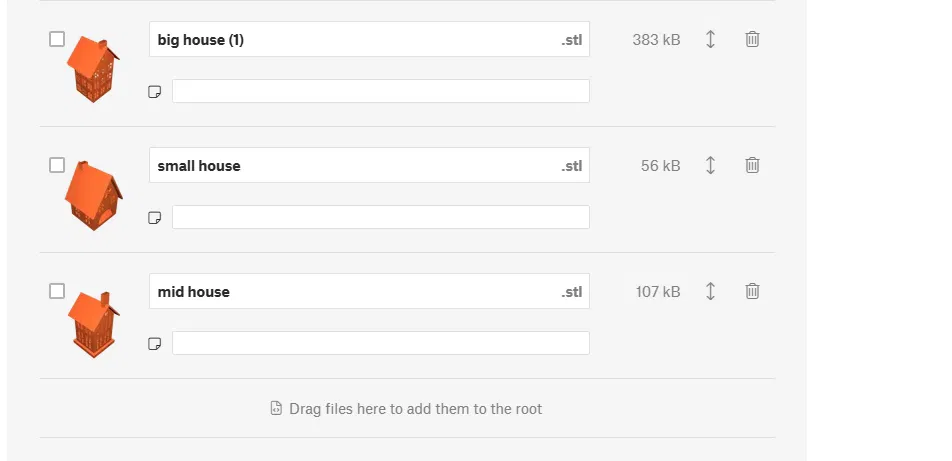Open the small house 3D thumbnail
The width and height of the screenshot is (952, 461).
93,195
